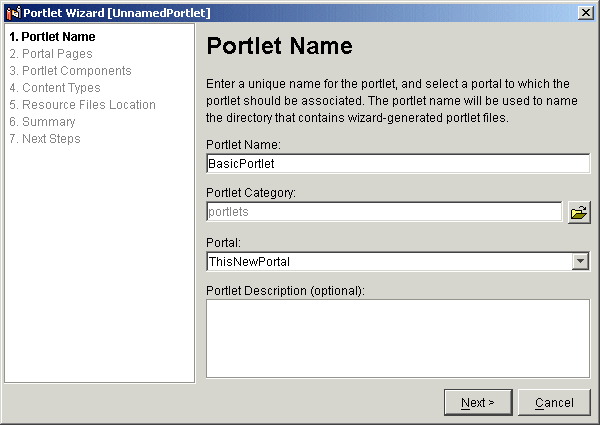Click the Portlet Wizard title bar icon

[13, 13]
